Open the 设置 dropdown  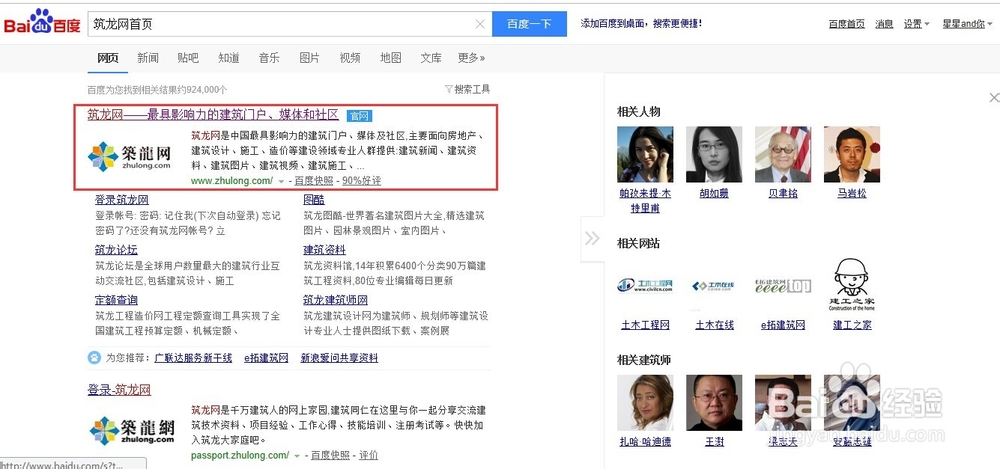916,24
